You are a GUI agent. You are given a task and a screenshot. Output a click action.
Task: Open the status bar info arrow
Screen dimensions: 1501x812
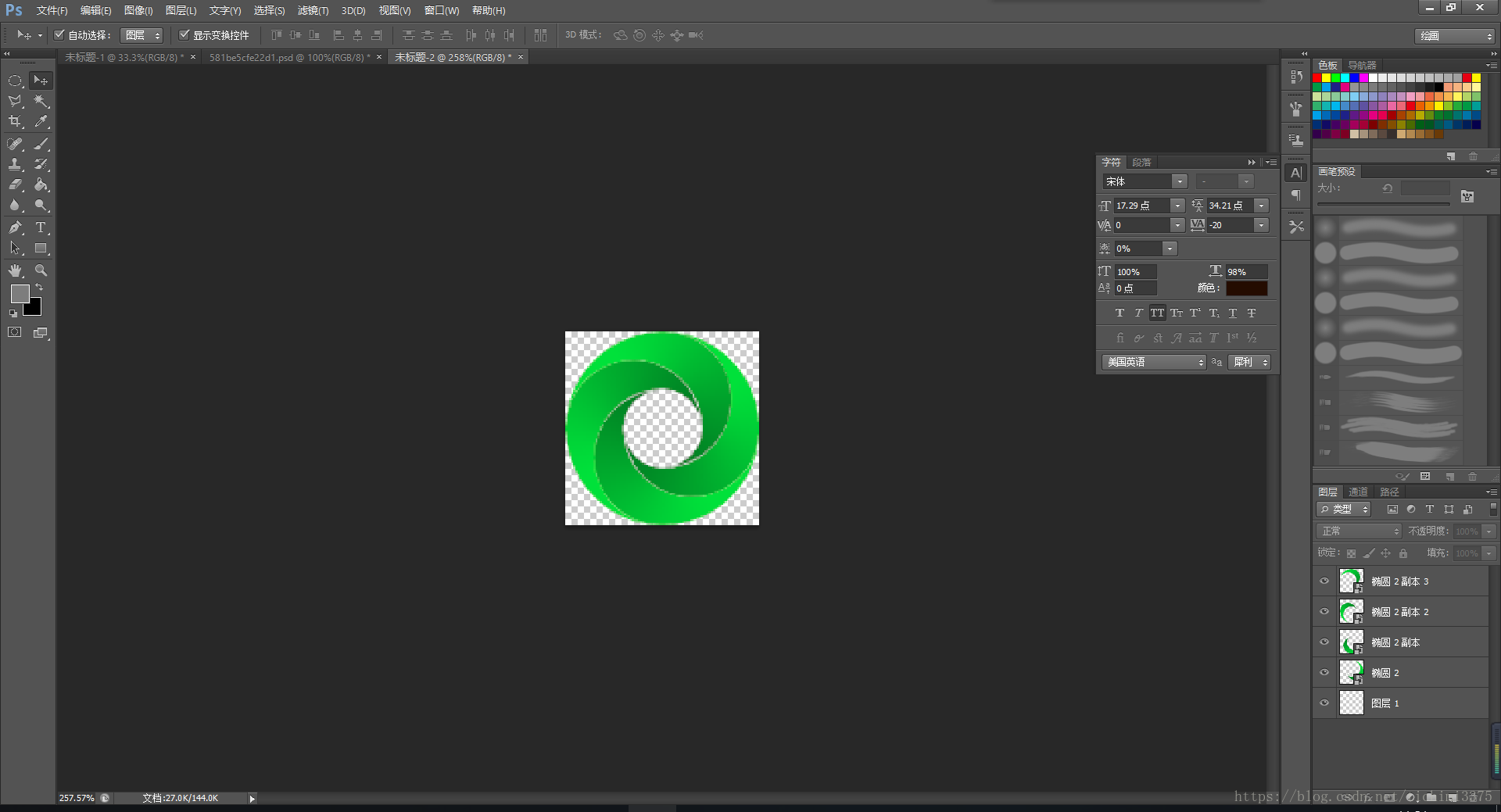[x=252, y=799]
